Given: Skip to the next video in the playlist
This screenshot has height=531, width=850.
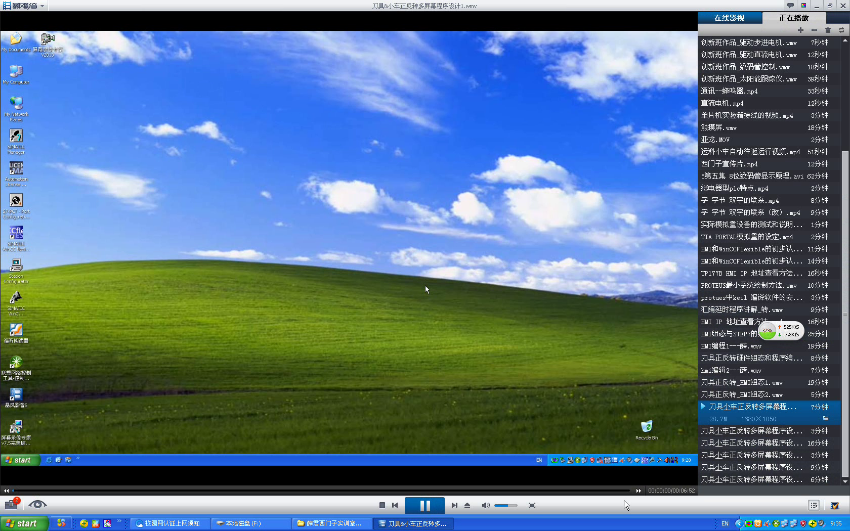Looking at the screenshot, I should pos(454,505).
